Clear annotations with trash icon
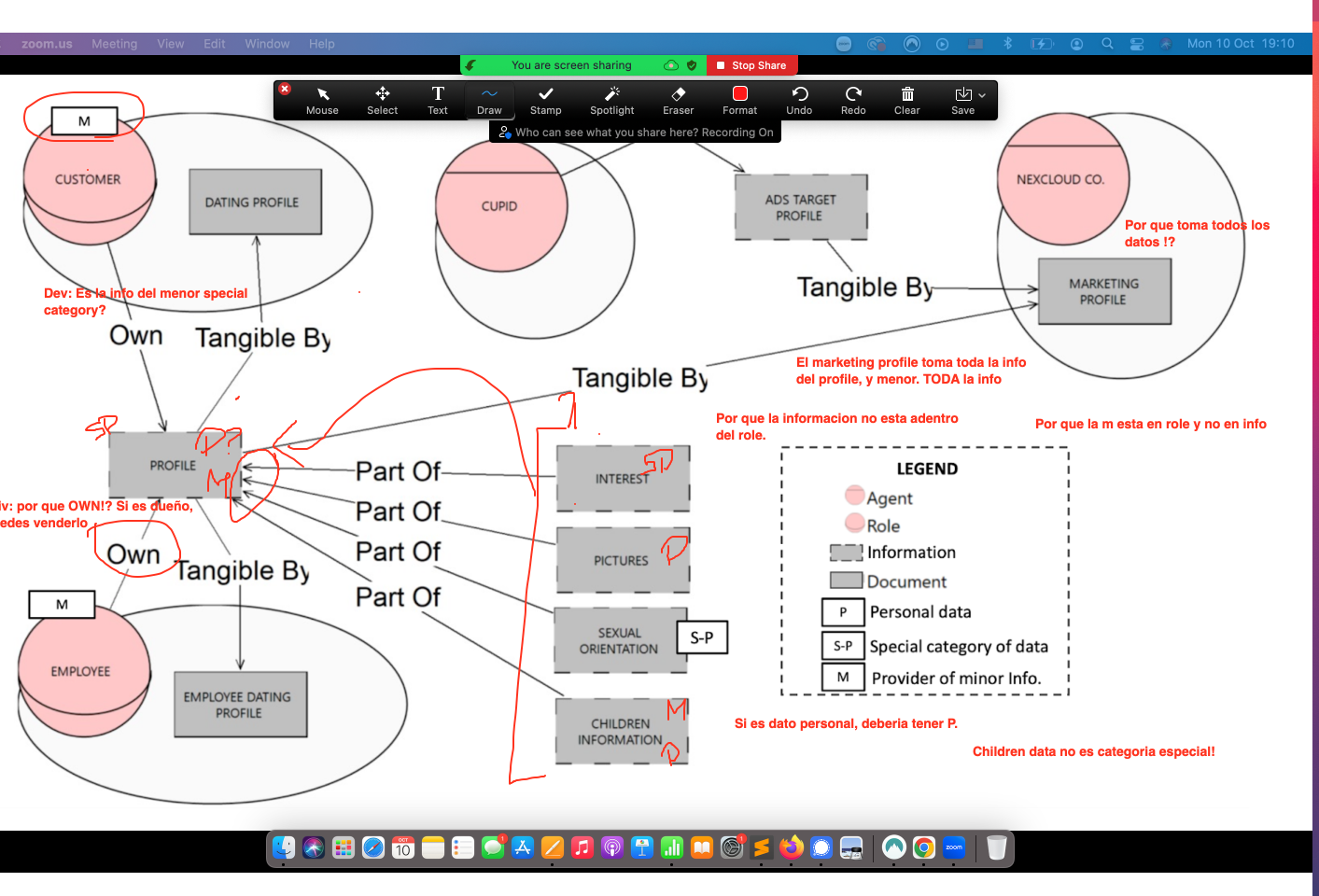The height and width of the screenshot is (896, 1319). (x=906, y=100)
